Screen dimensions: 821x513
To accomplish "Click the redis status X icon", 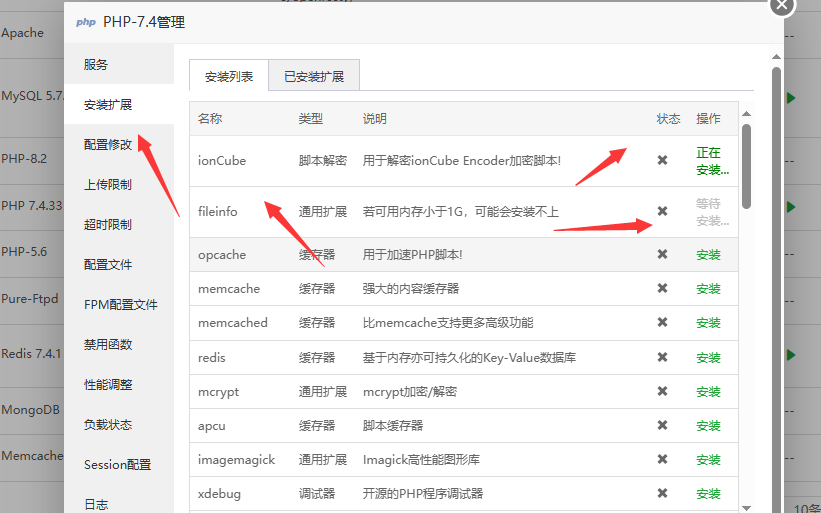I will click(x=662, y=357).
